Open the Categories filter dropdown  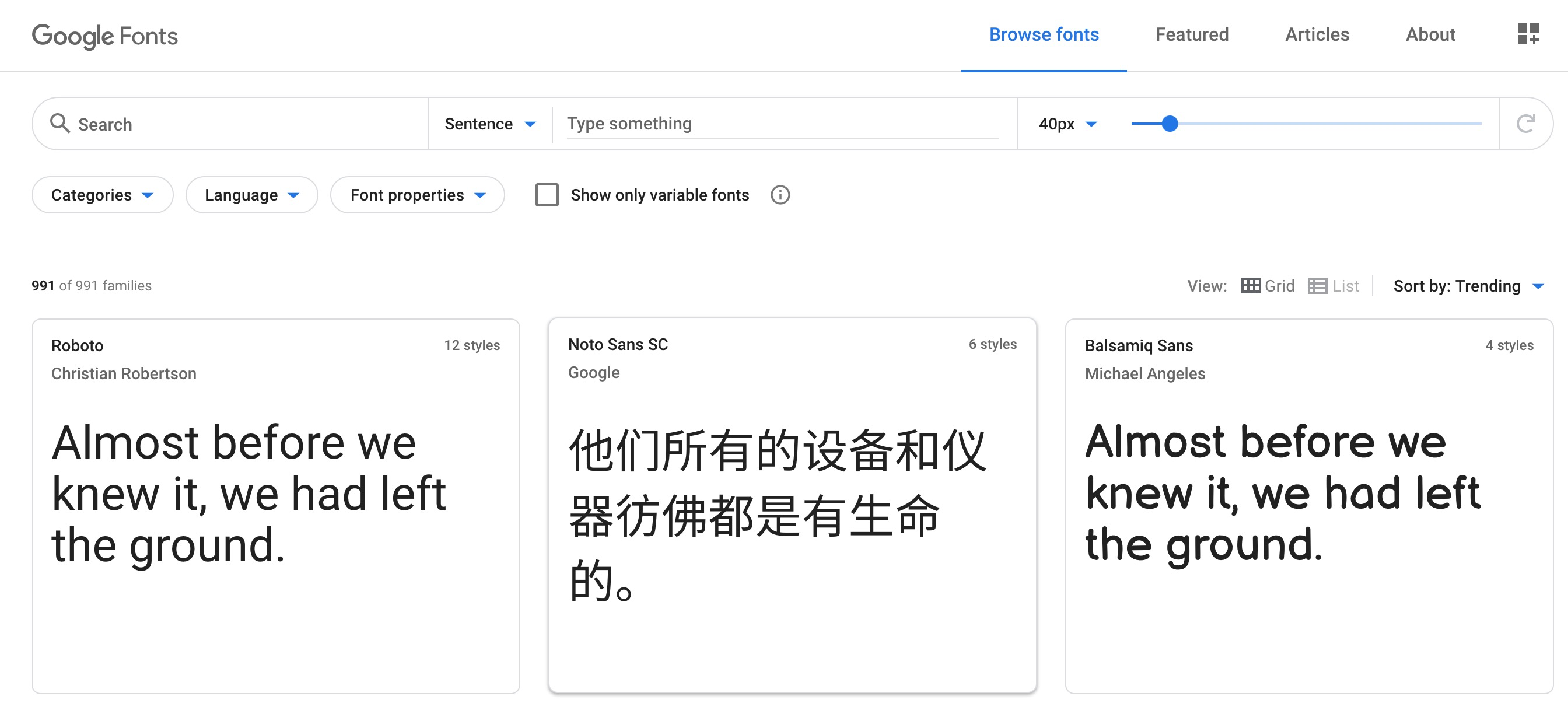(102, 195)
